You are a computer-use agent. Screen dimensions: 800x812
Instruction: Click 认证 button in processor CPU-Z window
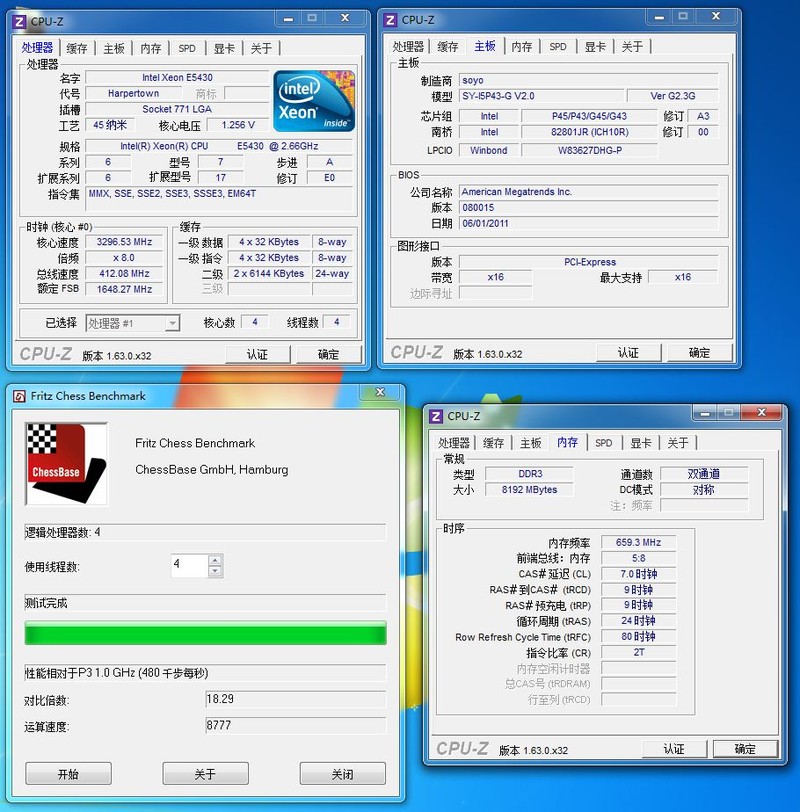pos(257,355)
